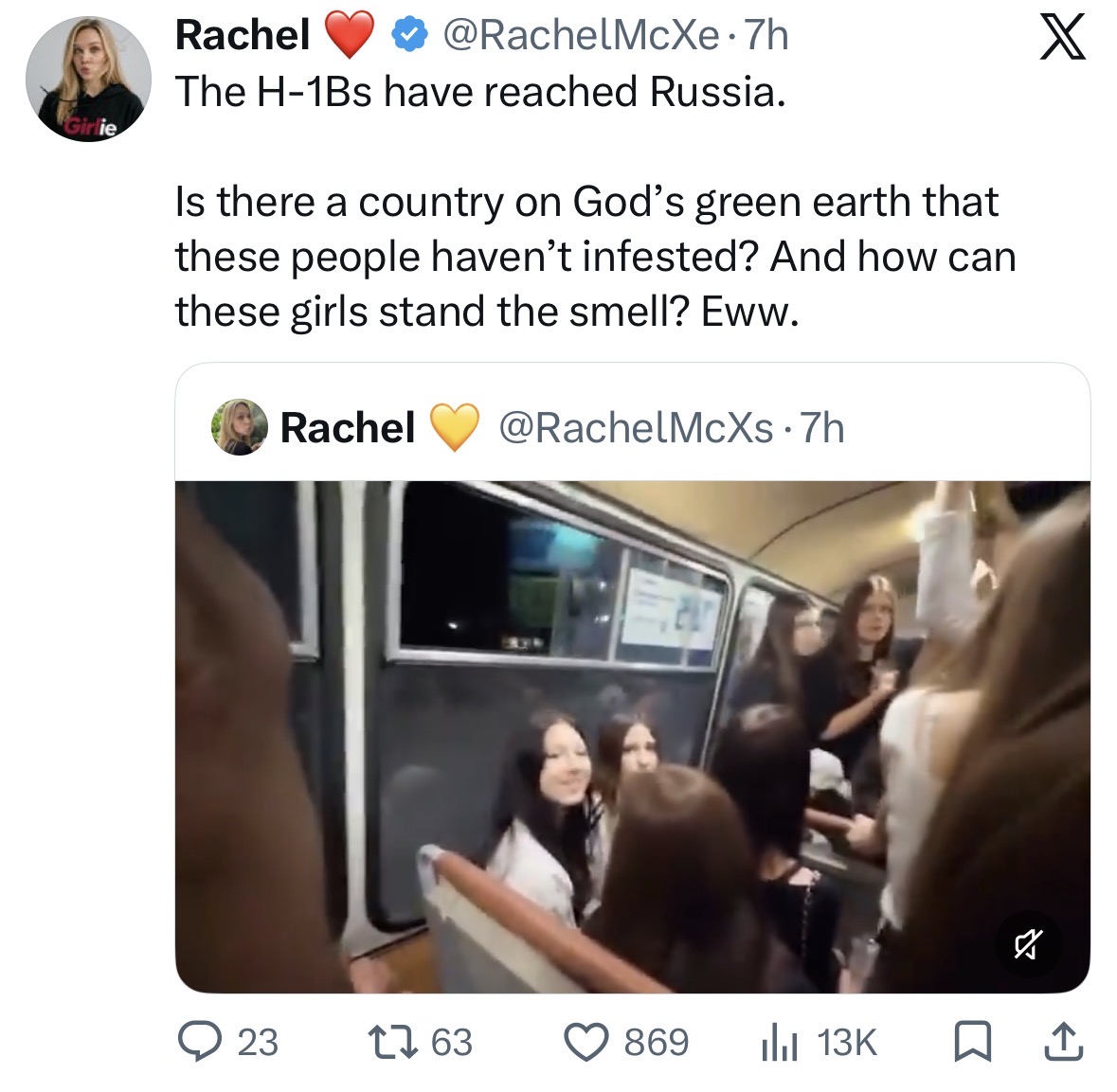Open the share upload icon
Image resolution: width=1117 pixels, height=1092 pixels.
pyautogui.click(x=1064, y=1042)
